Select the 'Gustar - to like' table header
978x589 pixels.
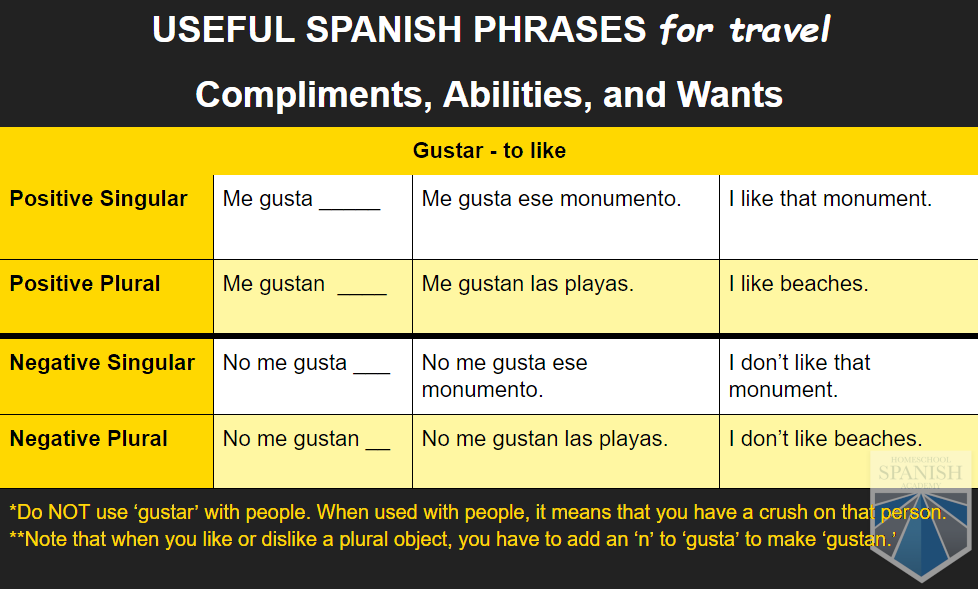point(489,151)
